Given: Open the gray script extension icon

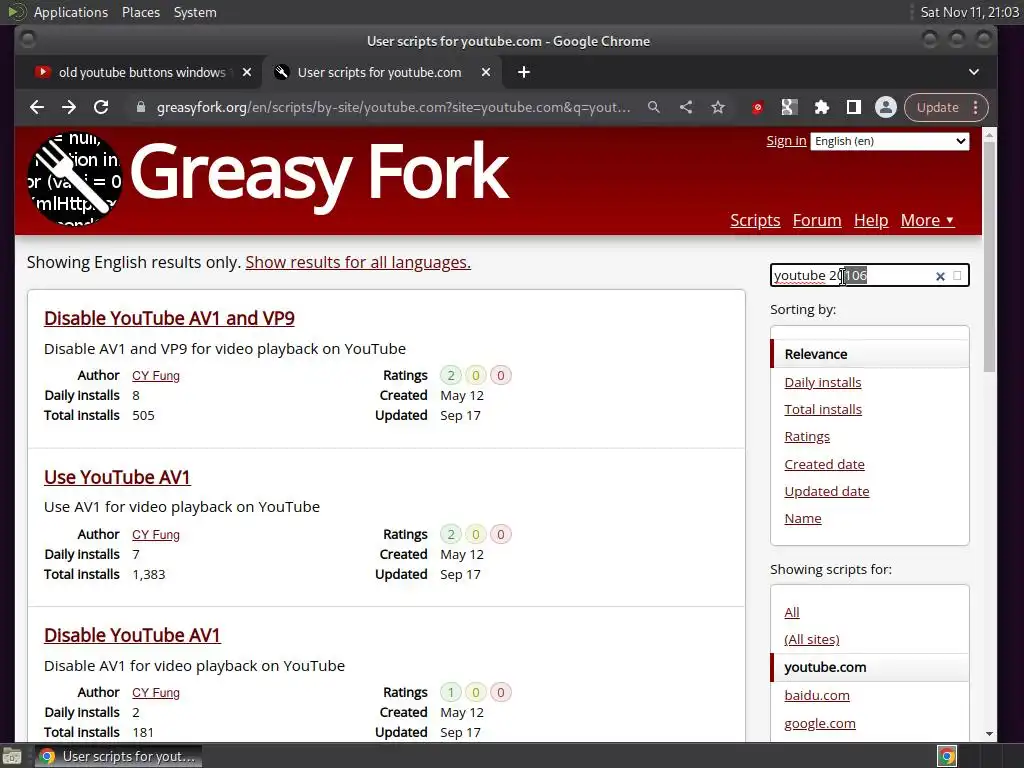Looking at the screenshot, I should tap(790, 108).
